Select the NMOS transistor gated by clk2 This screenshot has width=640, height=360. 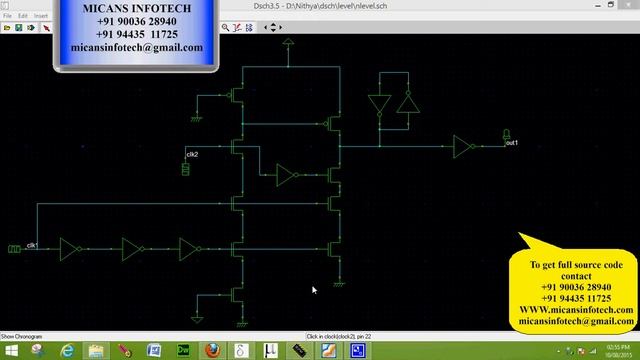coord(238,147)
